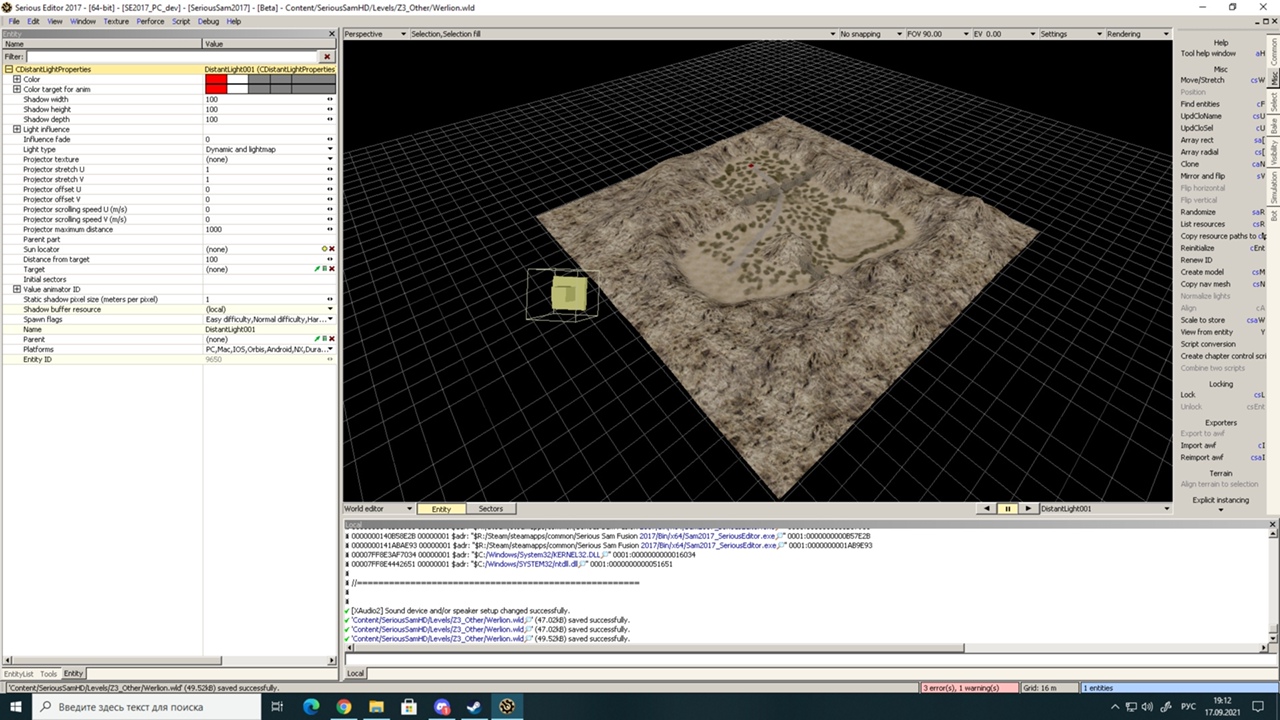Open the Perspective view dropdown
Screen dimensions: 1280x720
[403, 34]
